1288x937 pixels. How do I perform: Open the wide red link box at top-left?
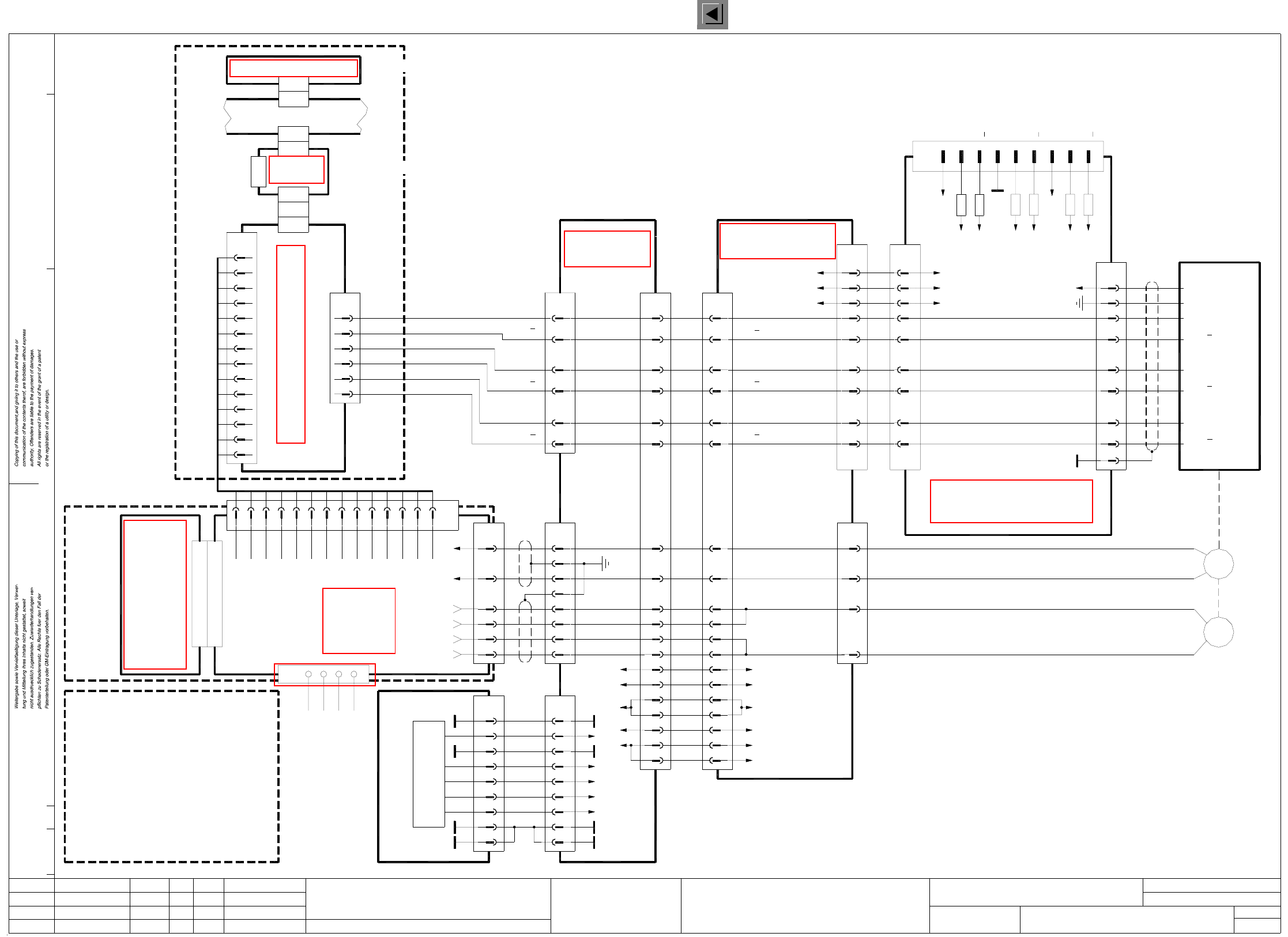pyautogui.click(x=293, y=68)
